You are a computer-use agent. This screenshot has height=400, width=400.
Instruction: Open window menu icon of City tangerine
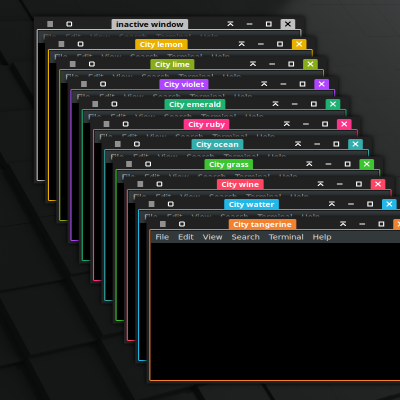(x=163, y=224)
